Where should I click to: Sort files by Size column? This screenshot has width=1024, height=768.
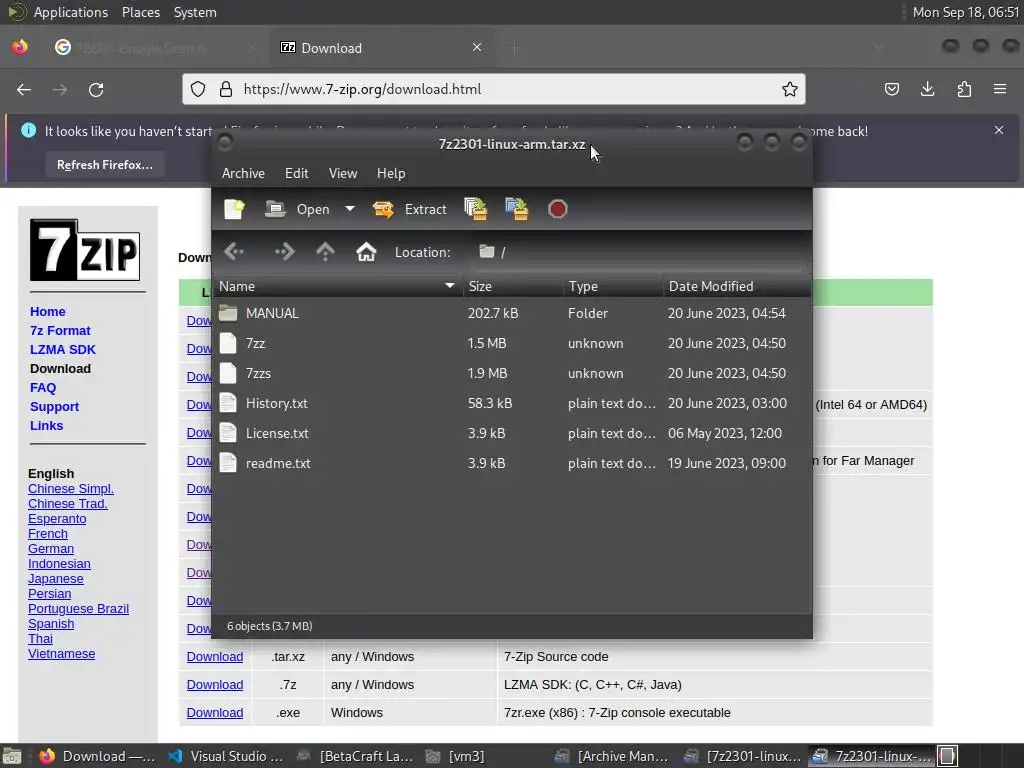(x=513, y=286)
